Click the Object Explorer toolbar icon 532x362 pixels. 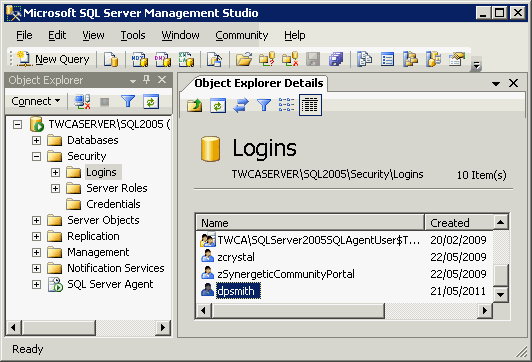[411, 59]
